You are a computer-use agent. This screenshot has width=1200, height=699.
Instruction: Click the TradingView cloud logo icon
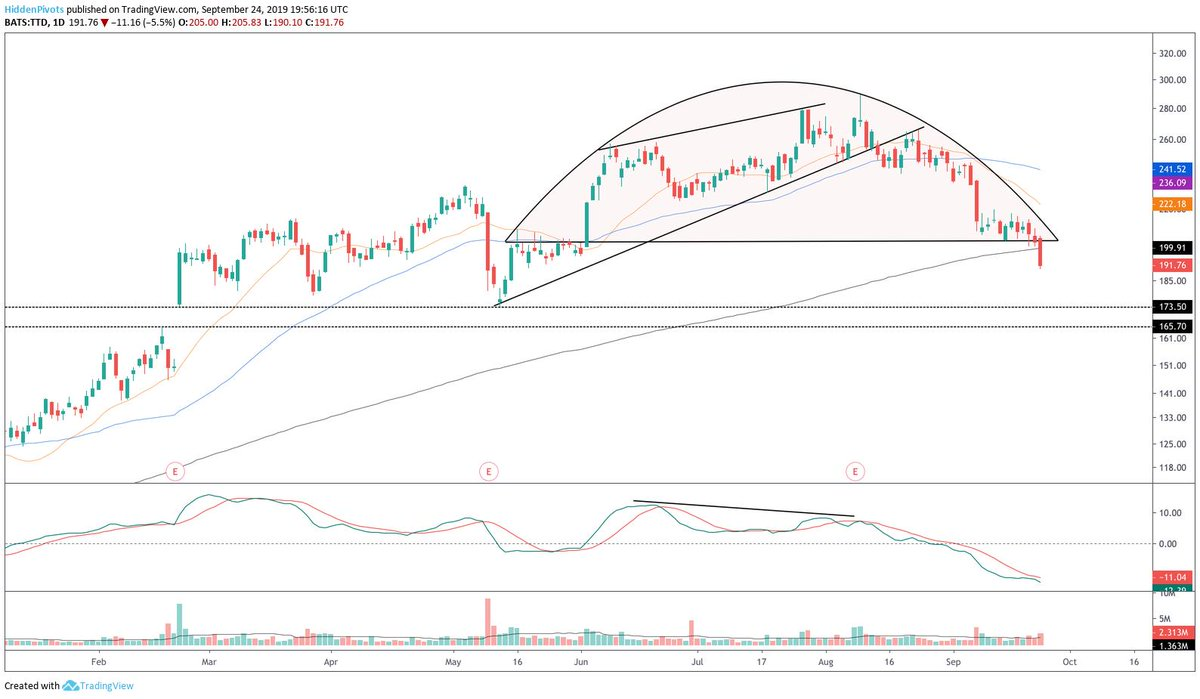(x=72, y=686)
